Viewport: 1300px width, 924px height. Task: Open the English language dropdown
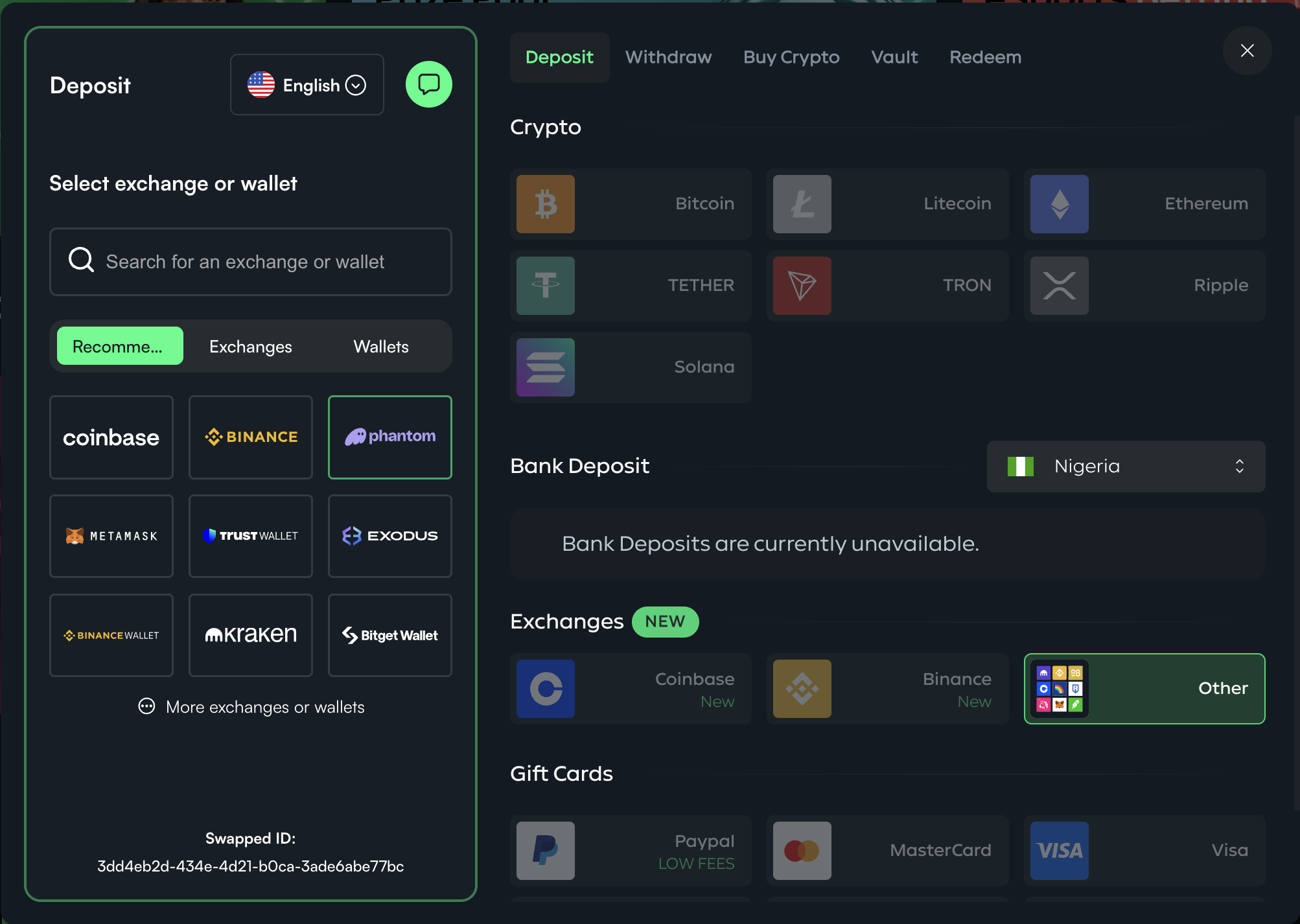[x=307, y=85]
